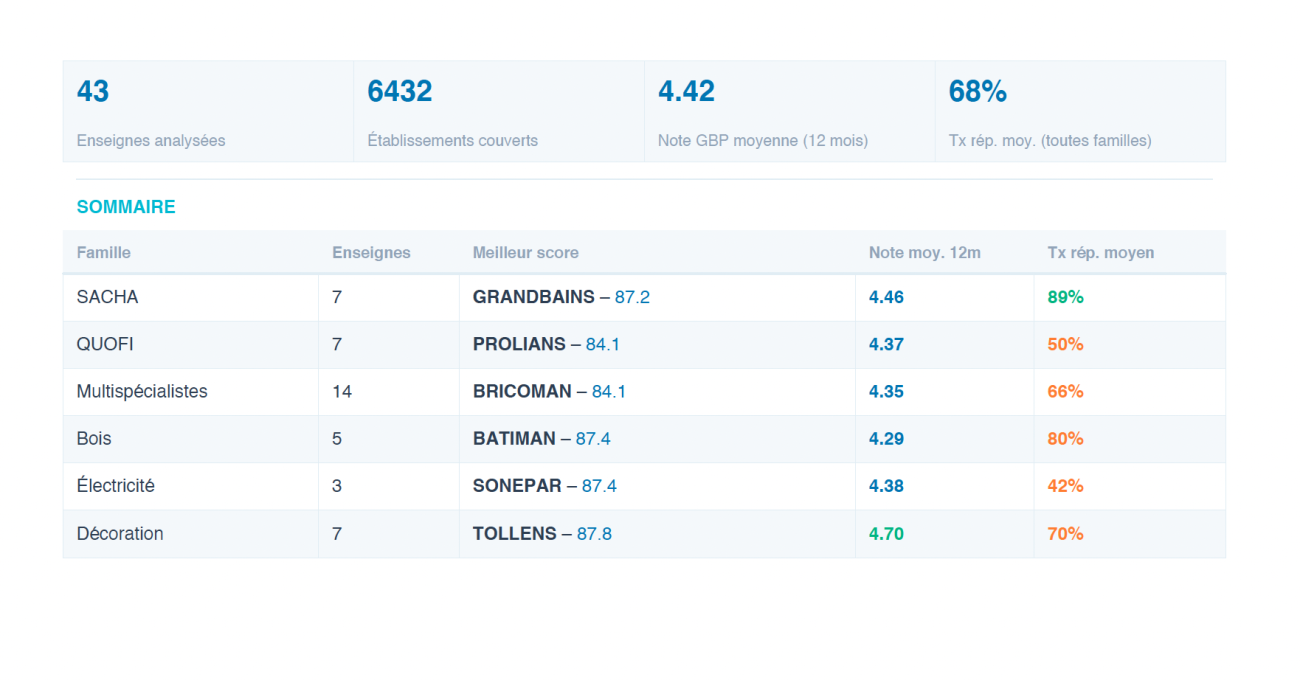Select the 'Enseignes analysées' label

151,141
